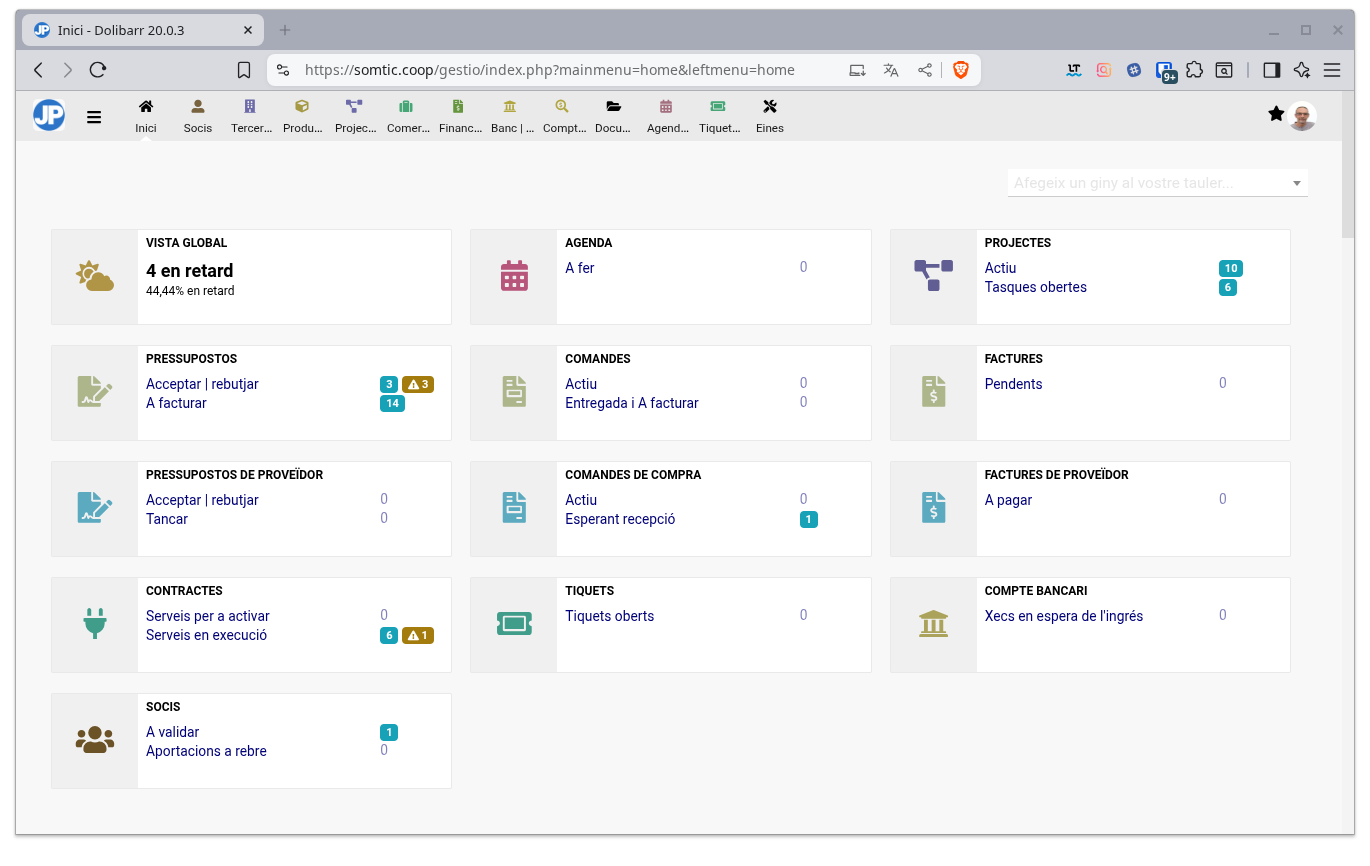The image size is (1370, 866).
Task: Go to the Inici home menu
Action: point(146,115)
